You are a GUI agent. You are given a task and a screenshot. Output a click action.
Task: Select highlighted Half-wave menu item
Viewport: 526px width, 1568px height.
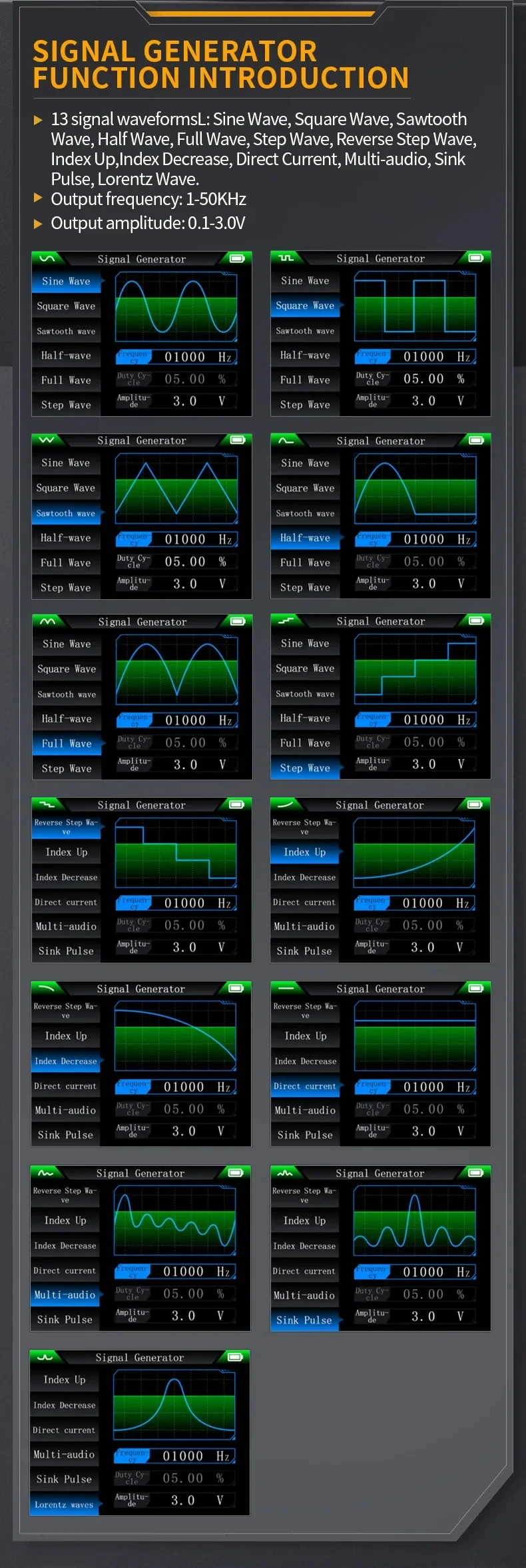point(306,538)
